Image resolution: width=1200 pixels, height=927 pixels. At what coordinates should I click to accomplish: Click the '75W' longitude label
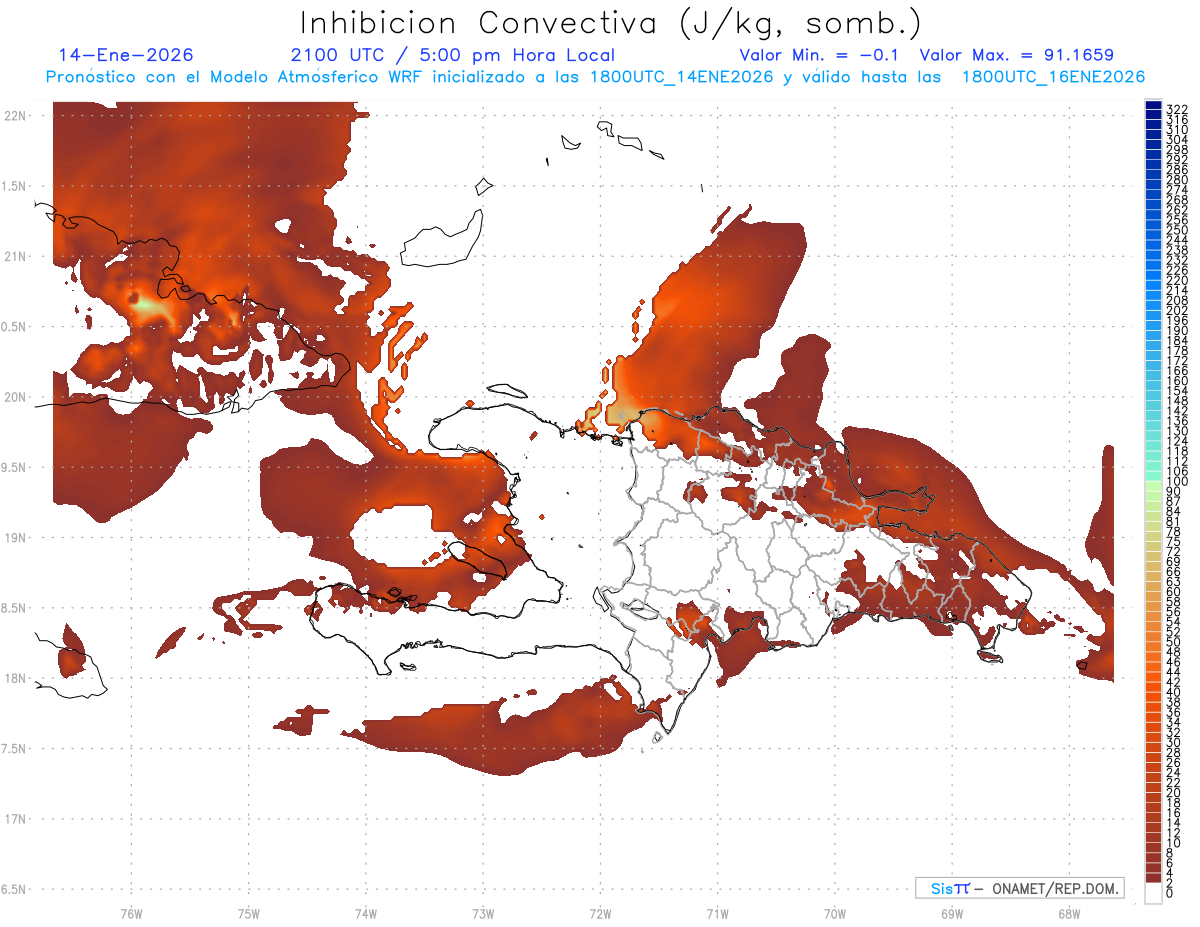coord(249,913)
